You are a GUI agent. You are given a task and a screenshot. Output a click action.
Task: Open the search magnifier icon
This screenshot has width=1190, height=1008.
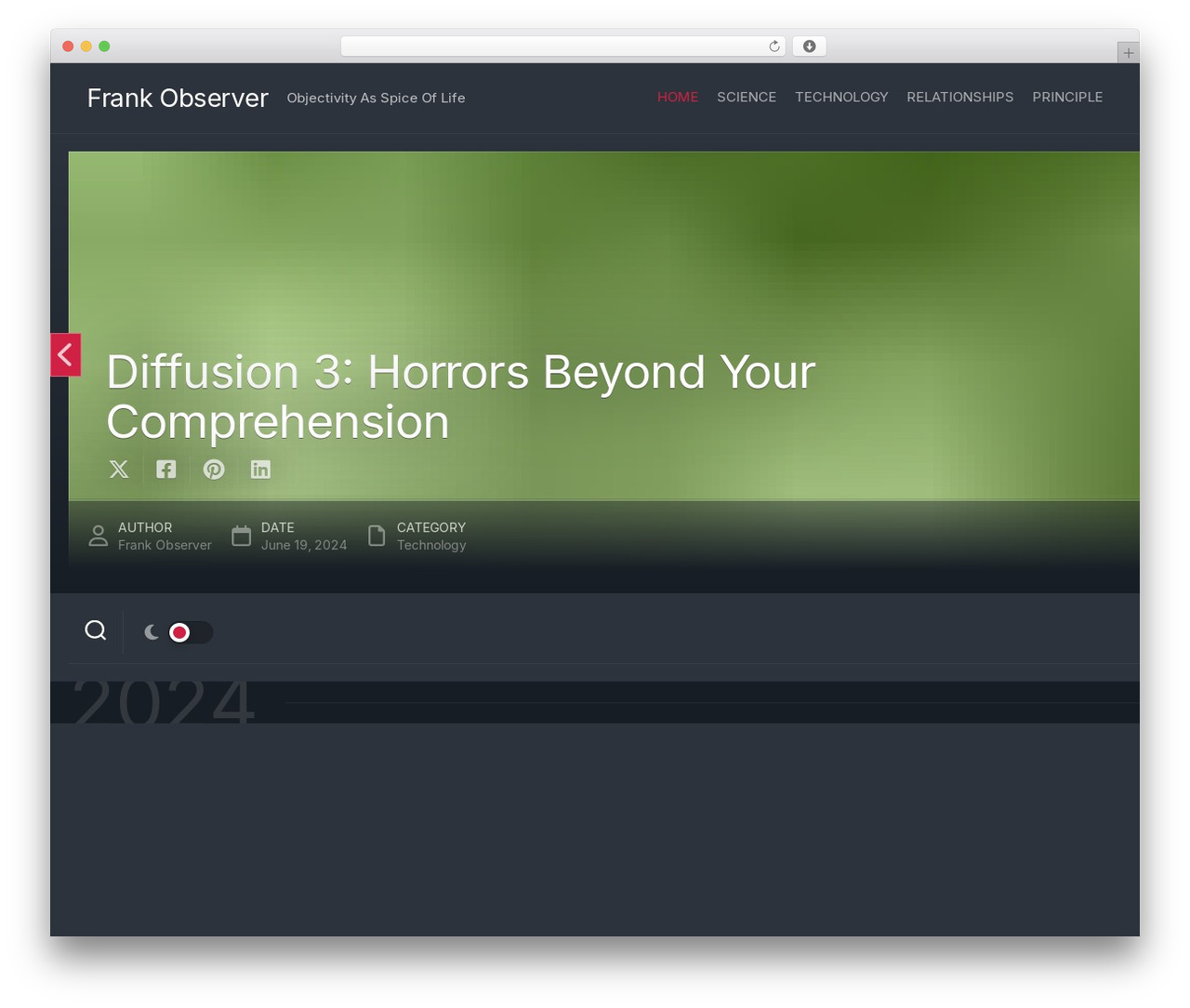(96, 630)
